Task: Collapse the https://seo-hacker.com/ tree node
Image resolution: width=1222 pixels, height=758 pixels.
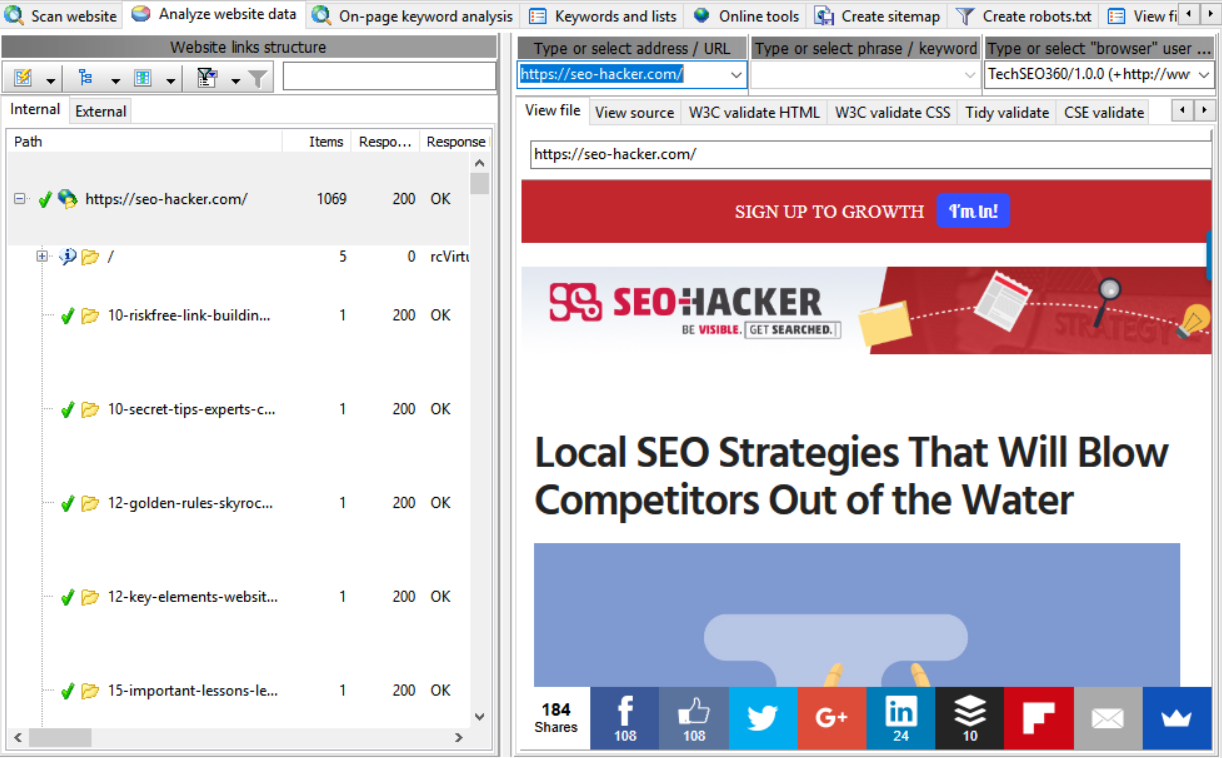Action: coord(19,199)
